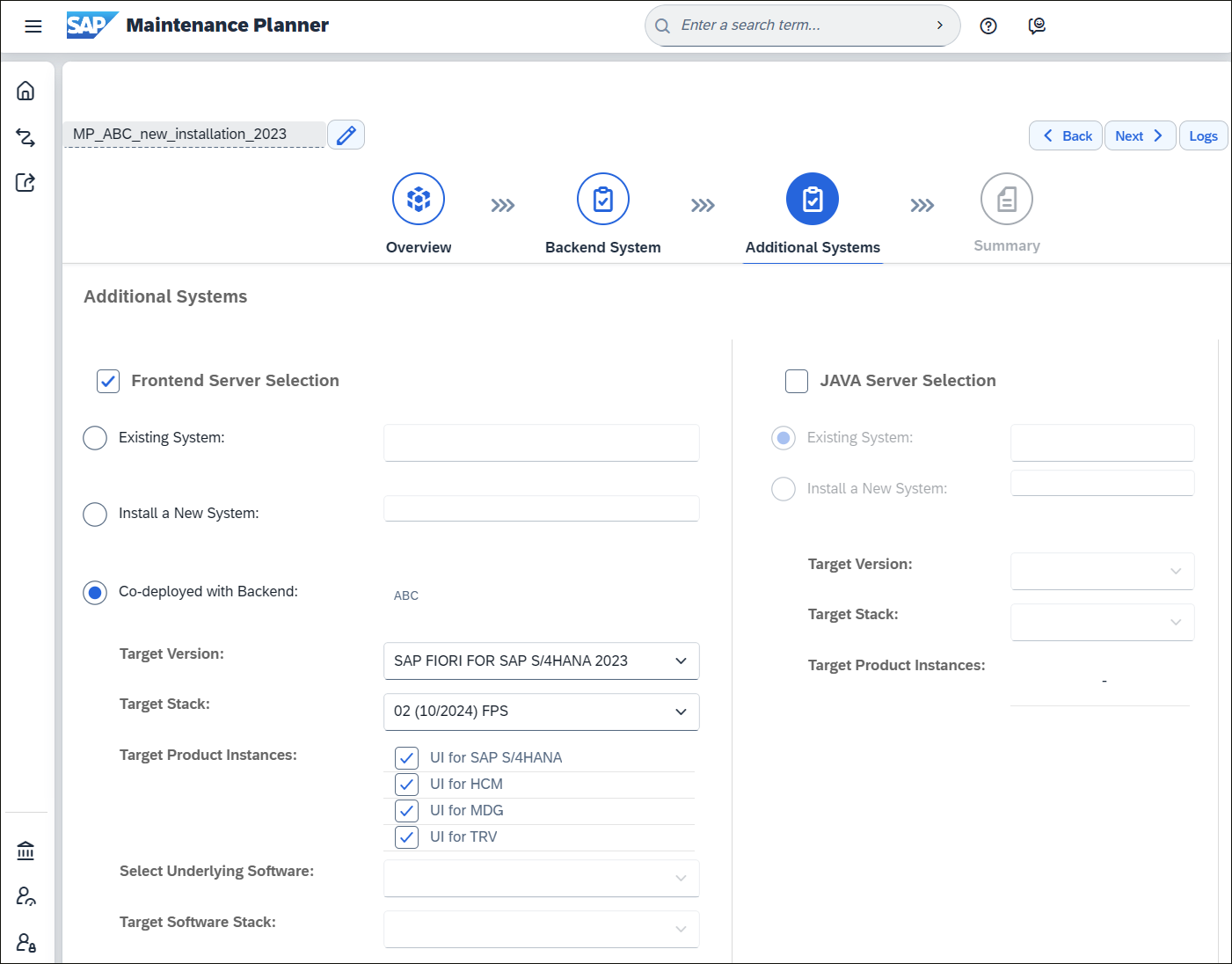The image size is (1232, 964).
Task: Click JAVA Install a New System input
Action: [1103, 483]
